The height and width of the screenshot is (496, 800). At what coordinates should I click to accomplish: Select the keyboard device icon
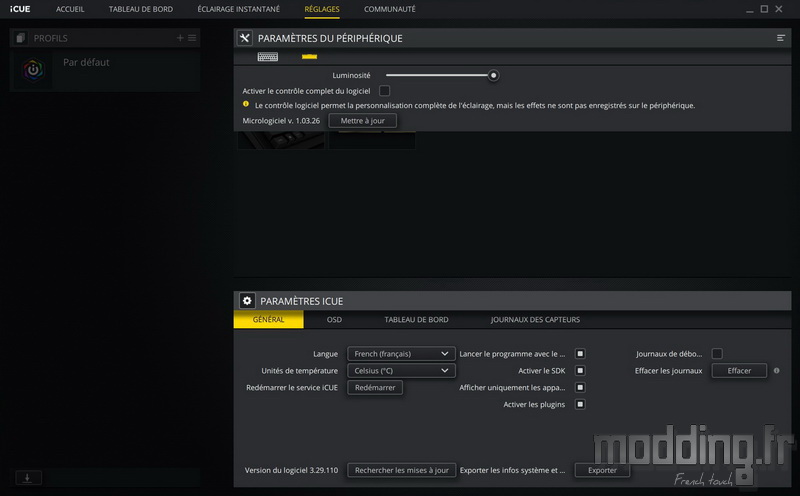[x=268, y=57]
